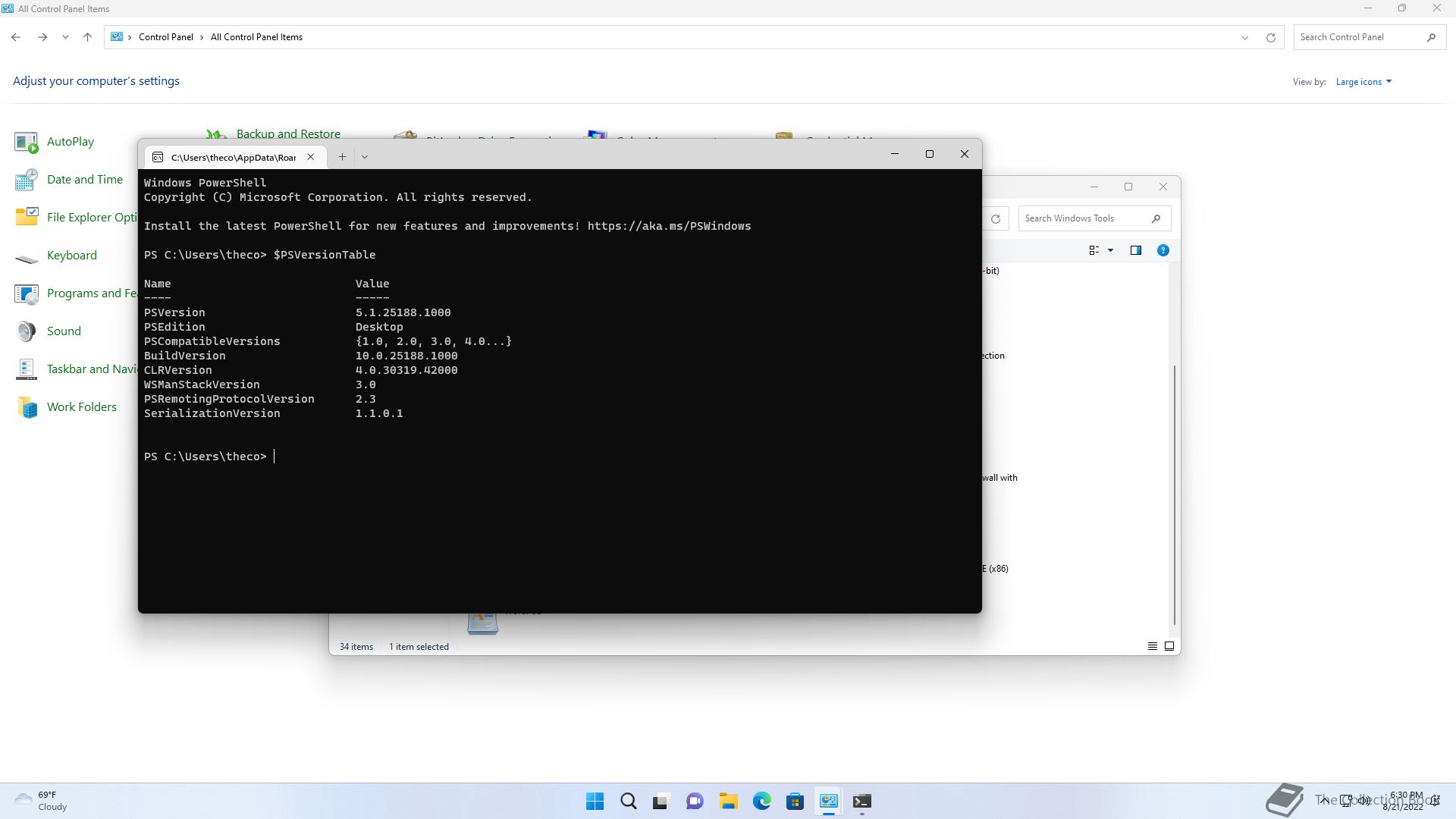Screen dimensions: 1456x819
Task: Click search magnifier in Control Panel
Action: click(1431, 37)
